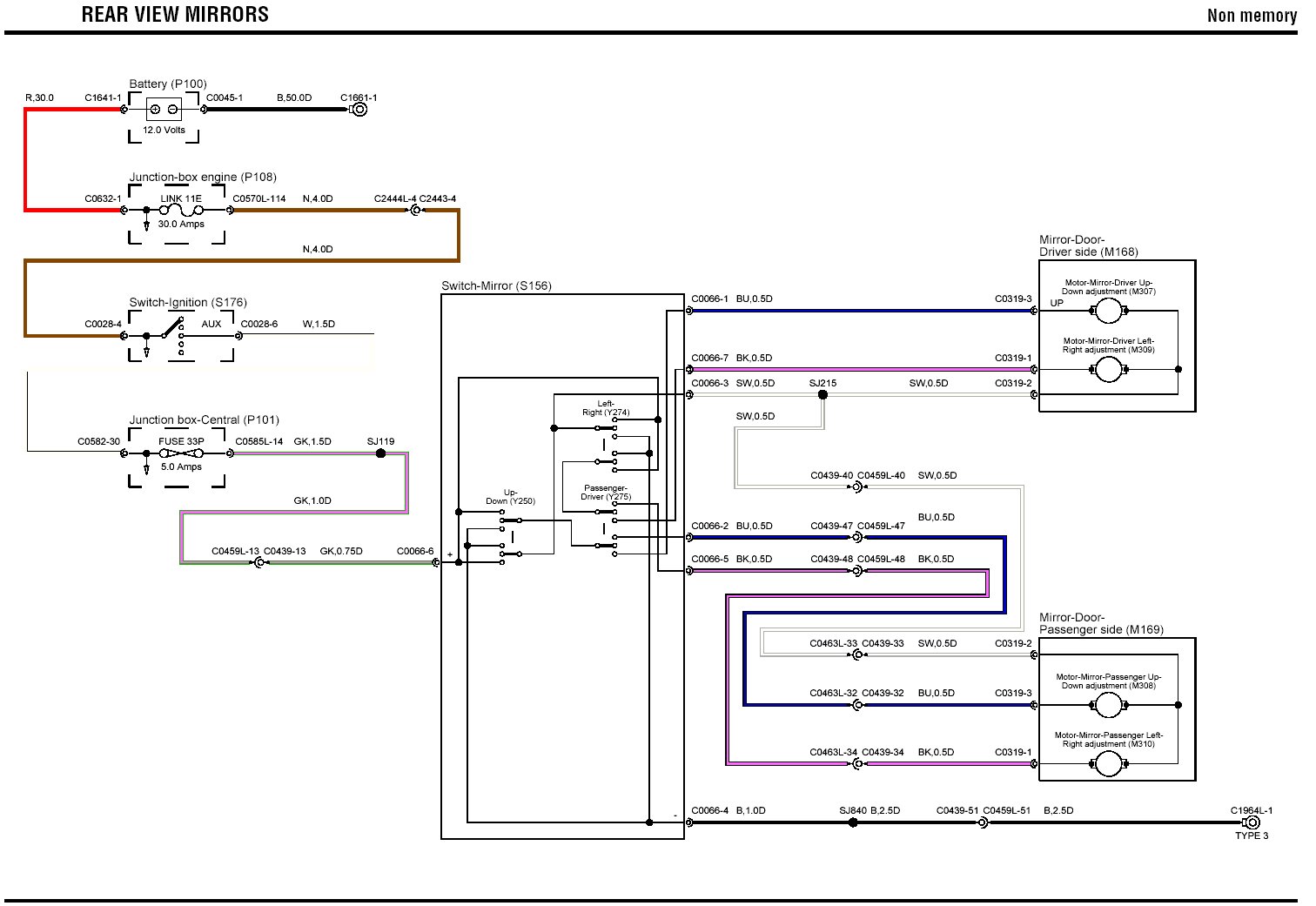Click the REAR VIEW MIRRORS title
Screen dimensions: 1316x906
coord(175,15)
